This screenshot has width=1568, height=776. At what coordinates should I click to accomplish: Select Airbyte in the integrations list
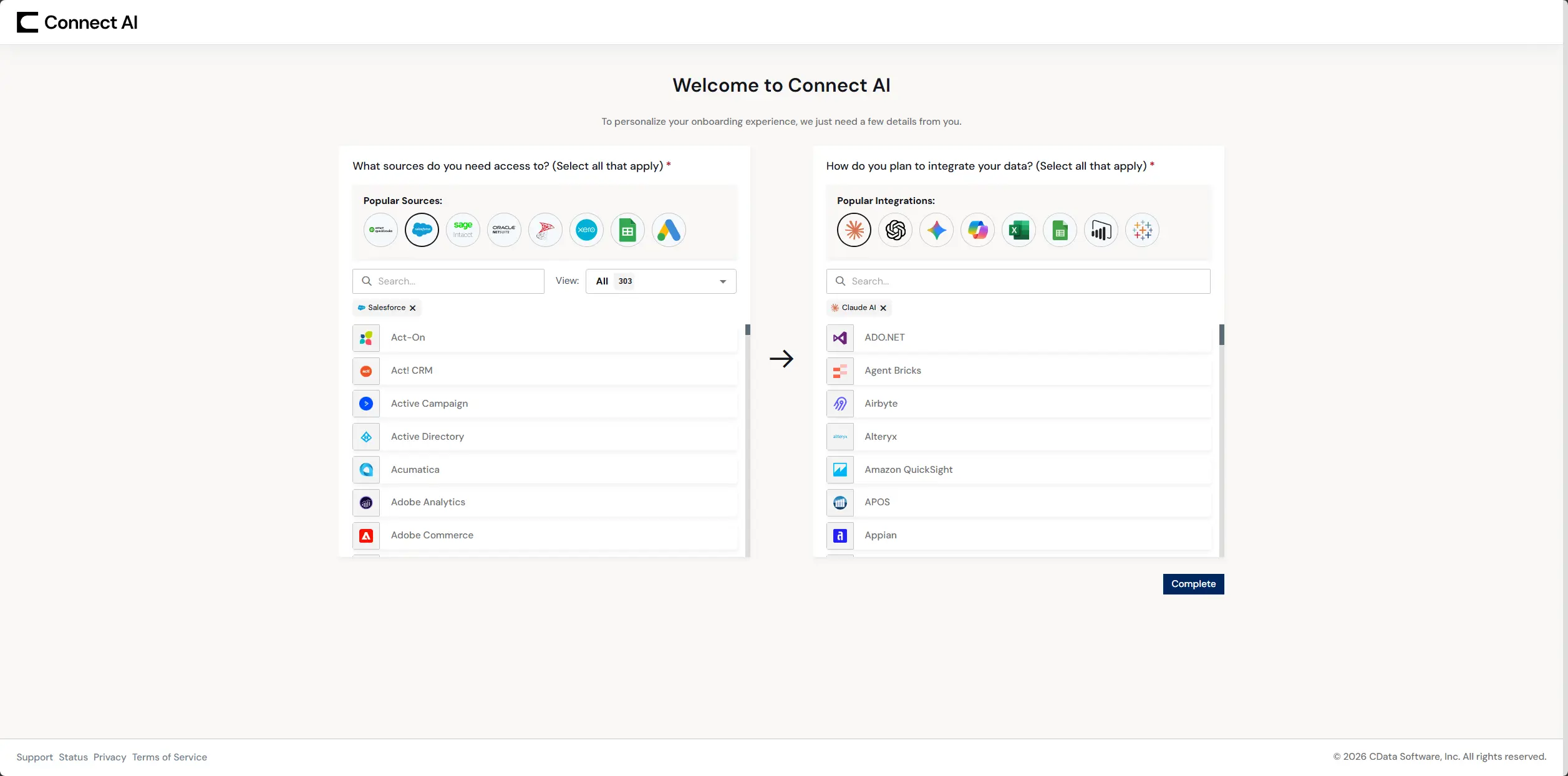tap(1018, 404)
